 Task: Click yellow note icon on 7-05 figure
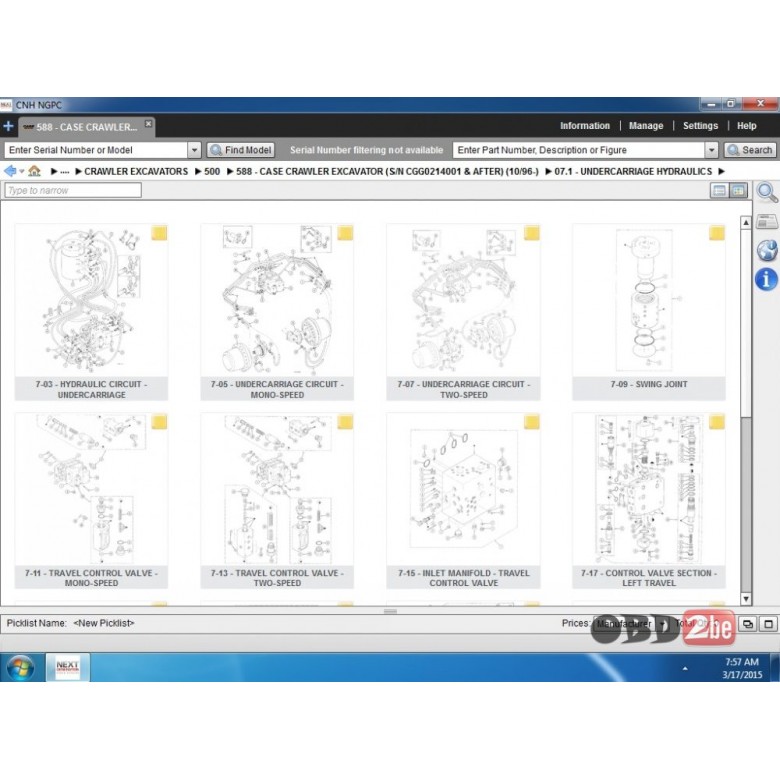pos(345,233)
